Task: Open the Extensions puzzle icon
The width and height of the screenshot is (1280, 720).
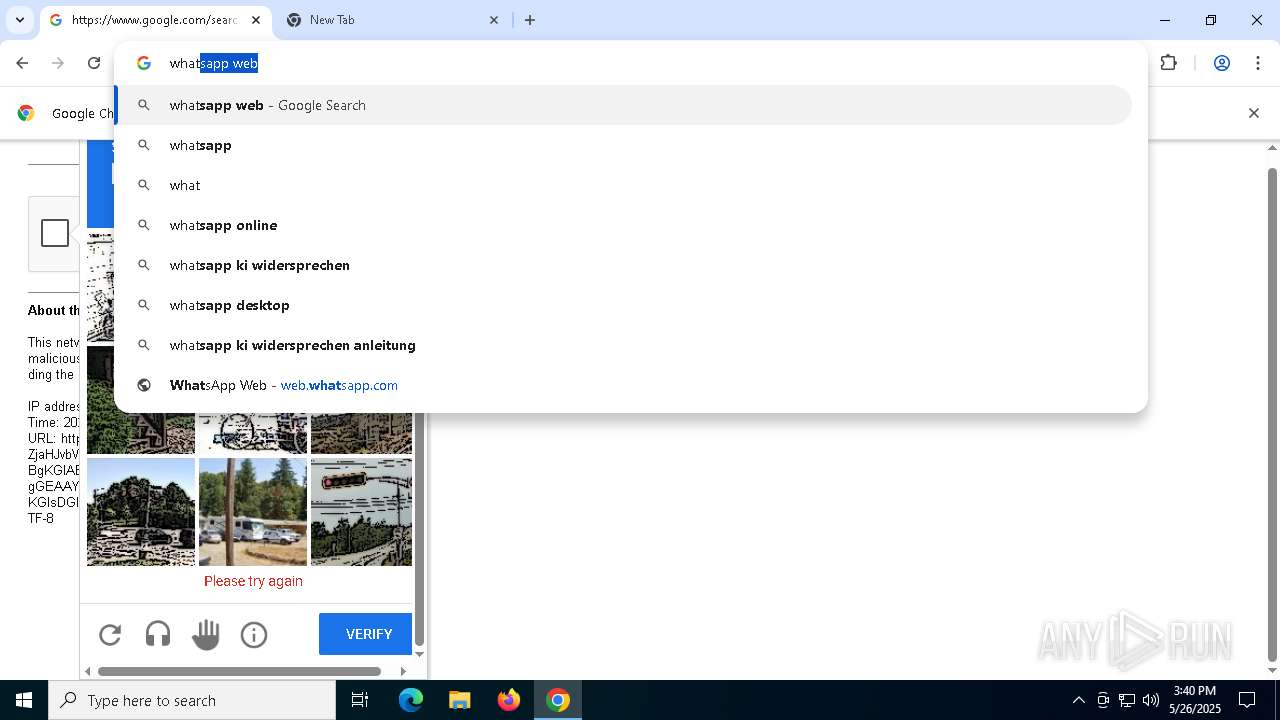Action: pos(1168,63)
